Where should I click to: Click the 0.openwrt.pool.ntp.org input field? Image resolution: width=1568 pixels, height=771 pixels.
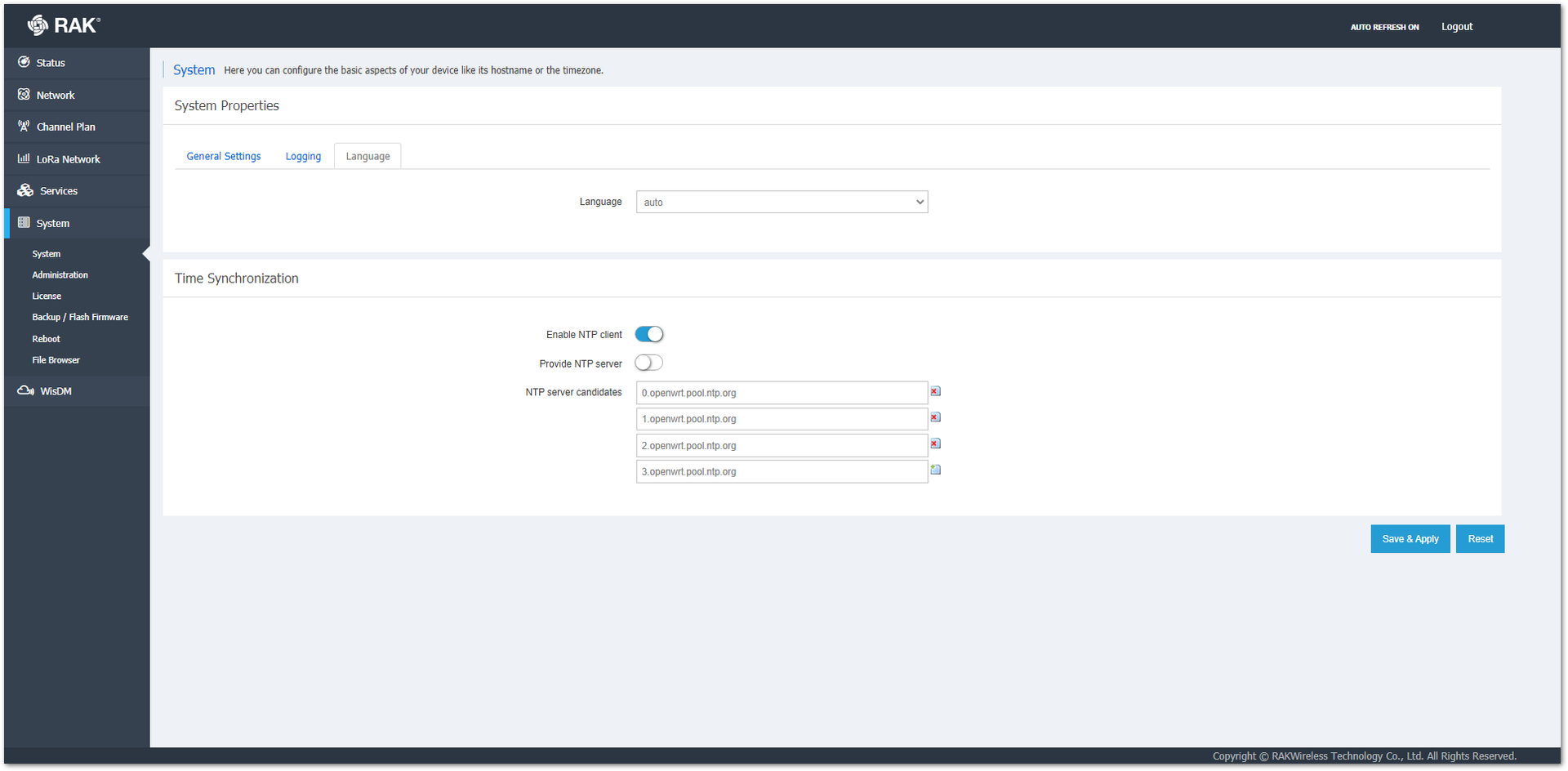782,393
